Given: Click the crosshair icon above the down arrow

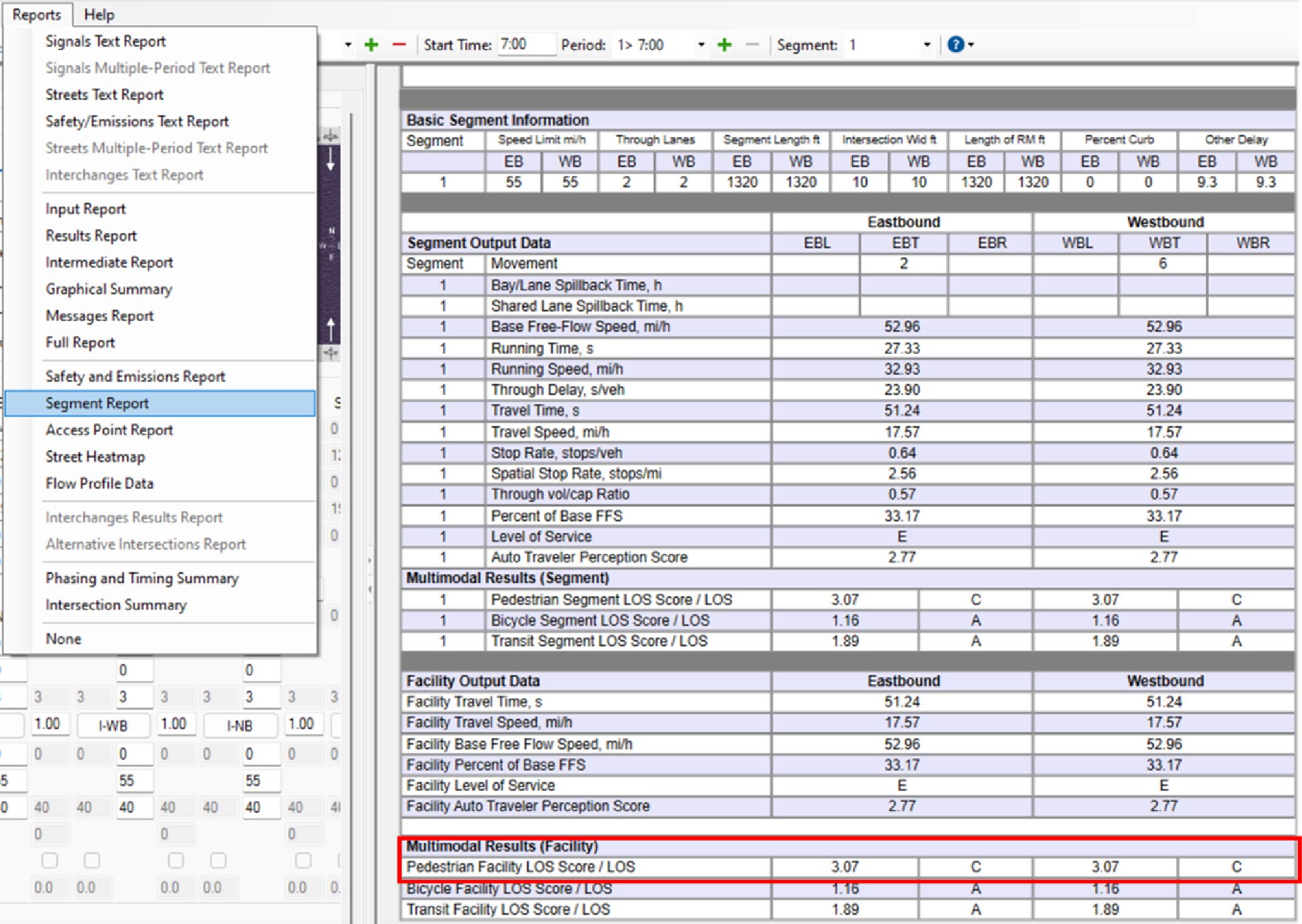Looking at the screenshot, I should 330,136.
